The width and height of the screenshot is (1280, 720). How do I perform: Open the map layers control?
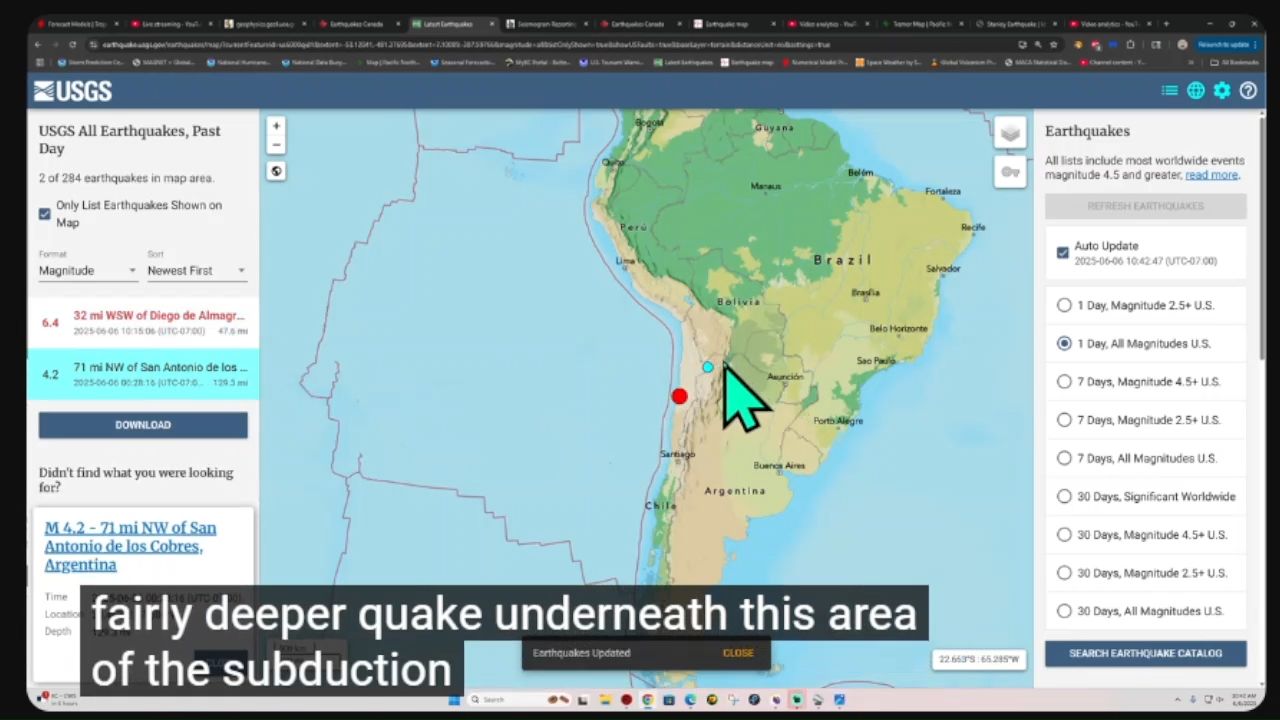pyautogui.click(x=1010, y=133)
